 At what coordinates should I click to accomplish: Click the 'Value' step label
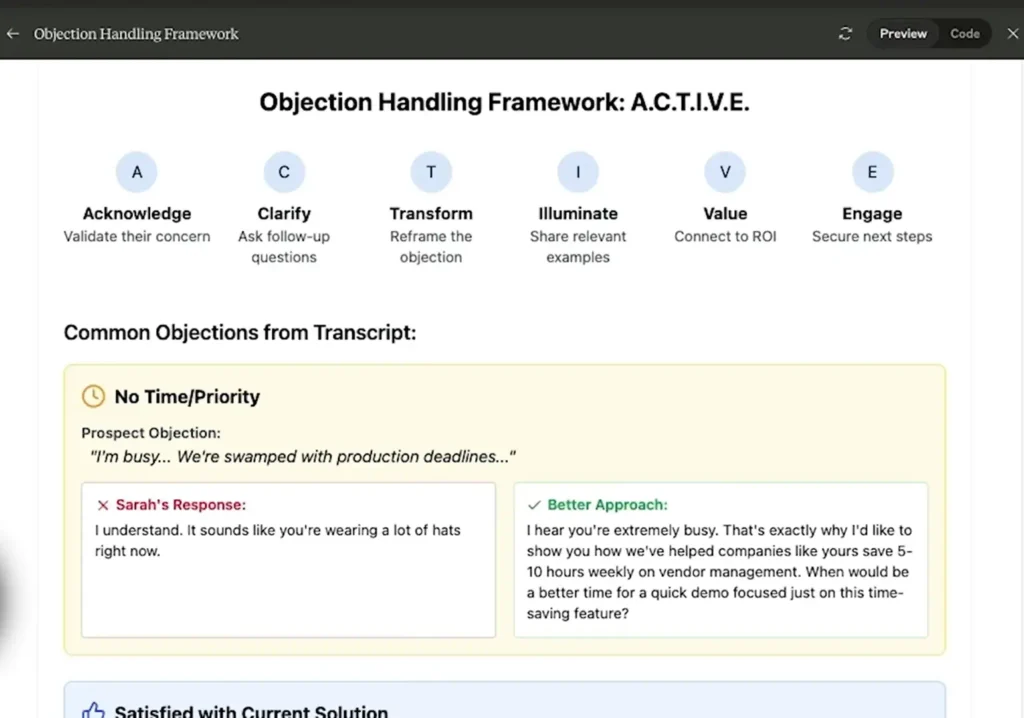[x=725, y=214]
